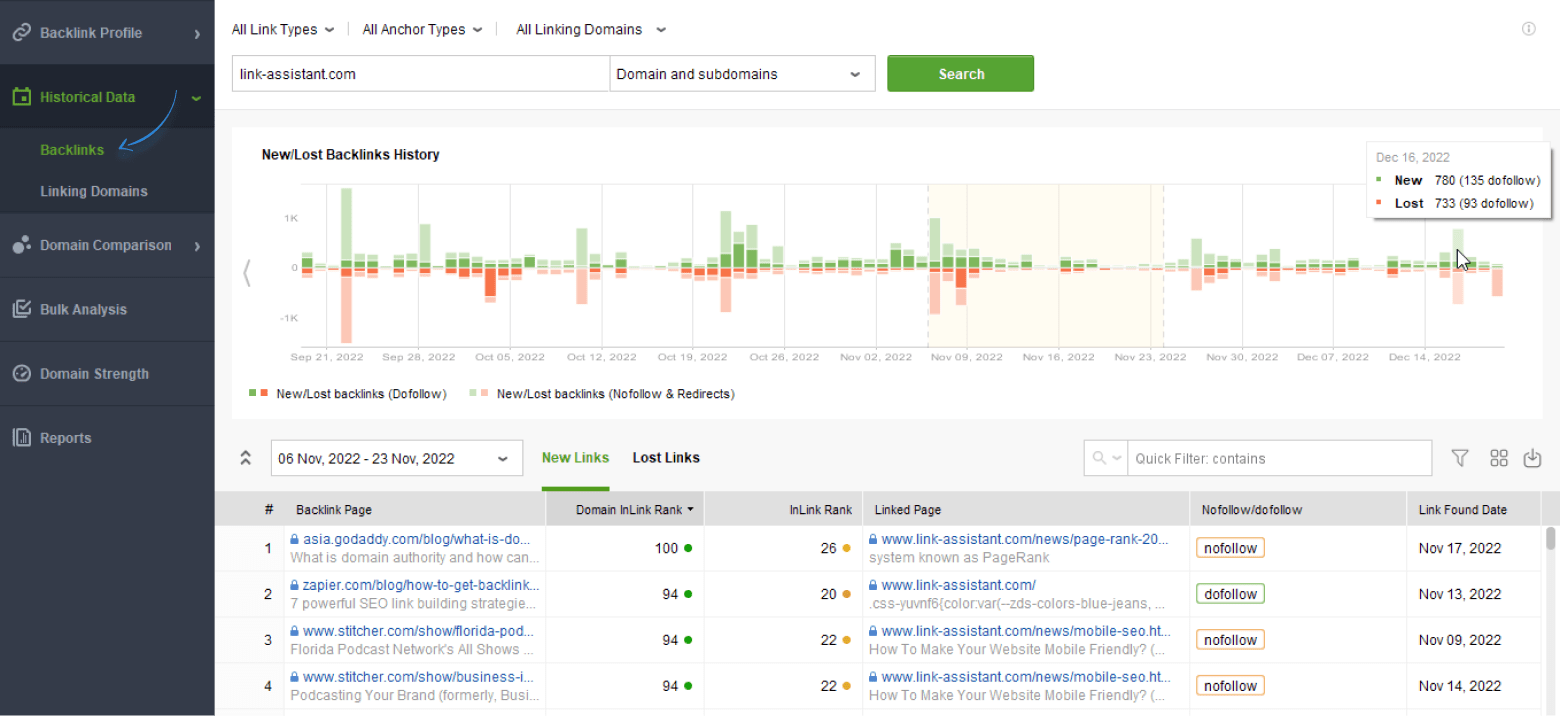Viewport: 1560px width, 716px height.
Task: Click the nofollow tag in row 1
Action: [x=1230, y=548]
